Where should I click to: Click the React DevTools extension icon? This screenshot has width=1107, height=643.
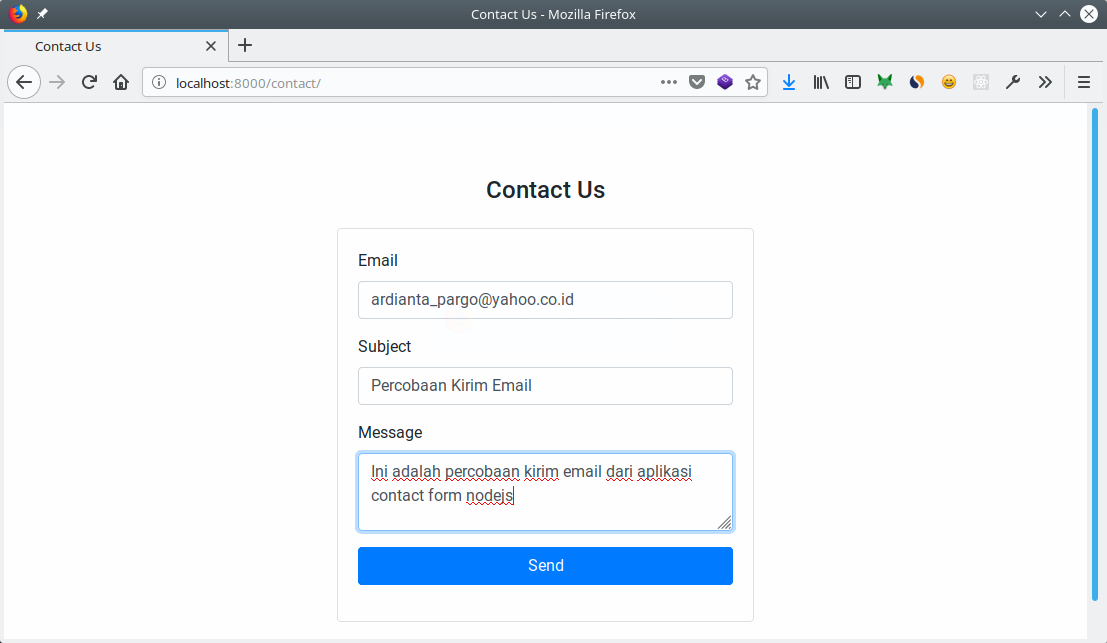coord(981,82)
